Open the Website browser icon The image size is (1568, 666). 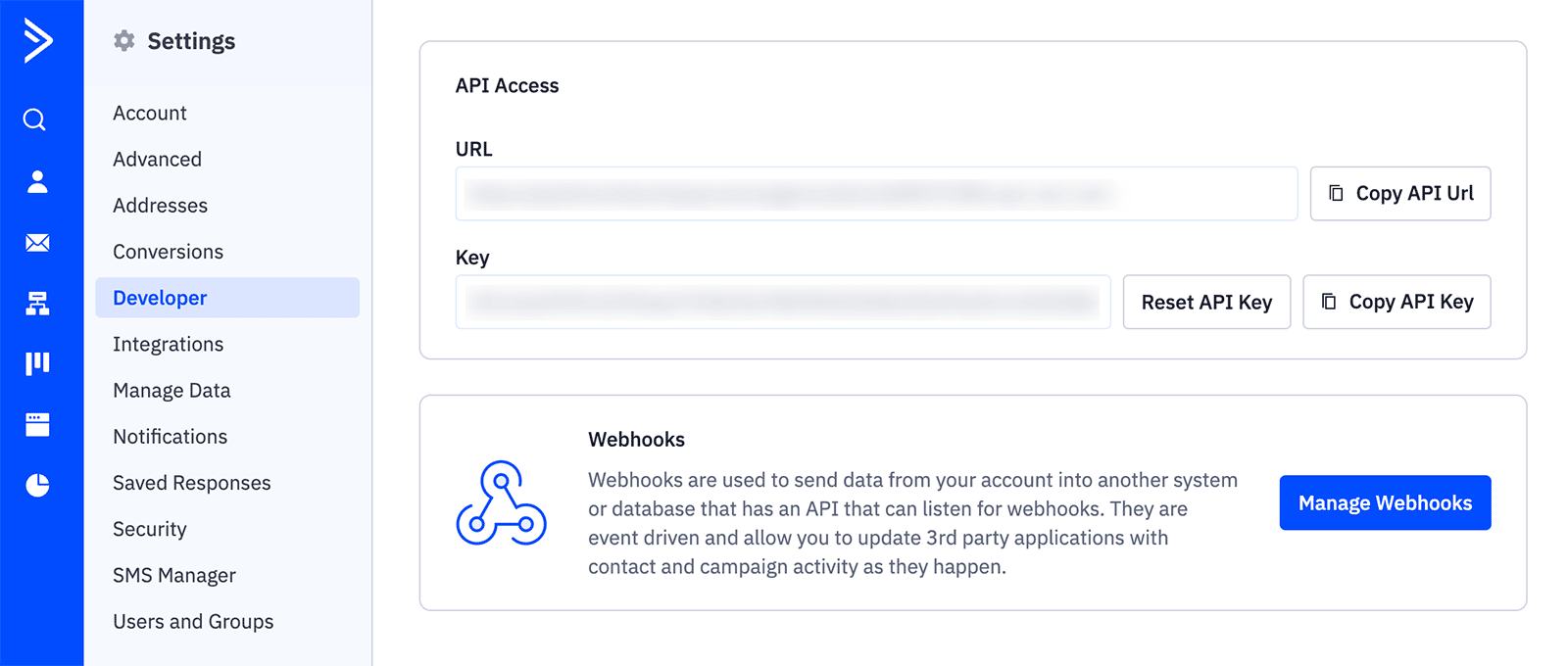click(x=36, y=424)
